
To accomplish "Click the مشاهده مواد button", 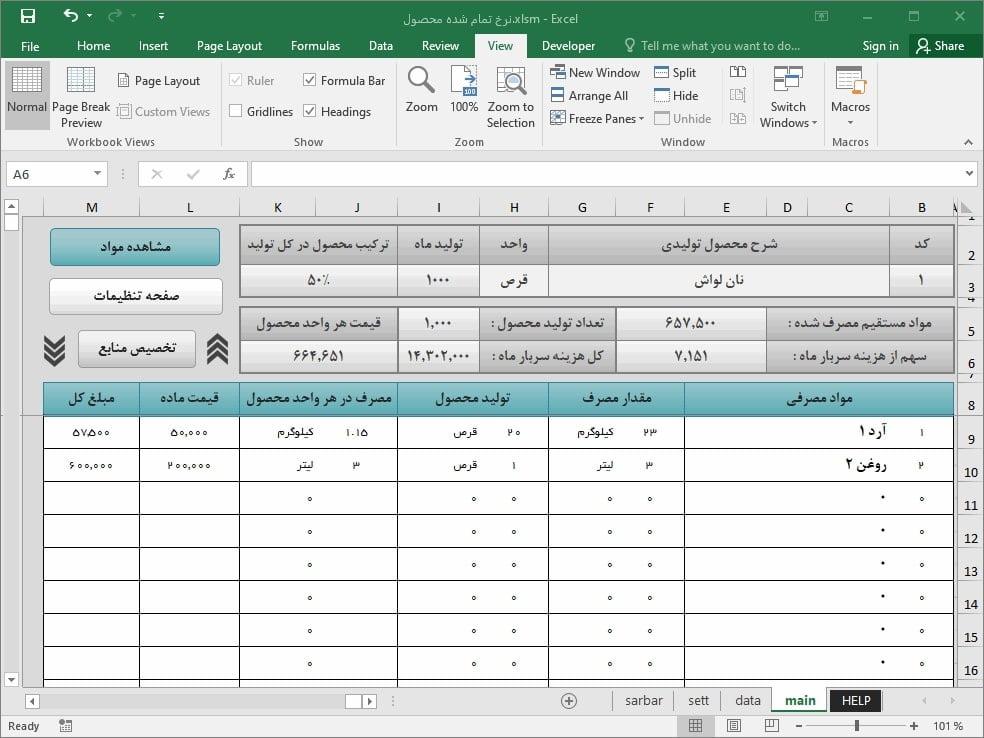I will (135, 247).
